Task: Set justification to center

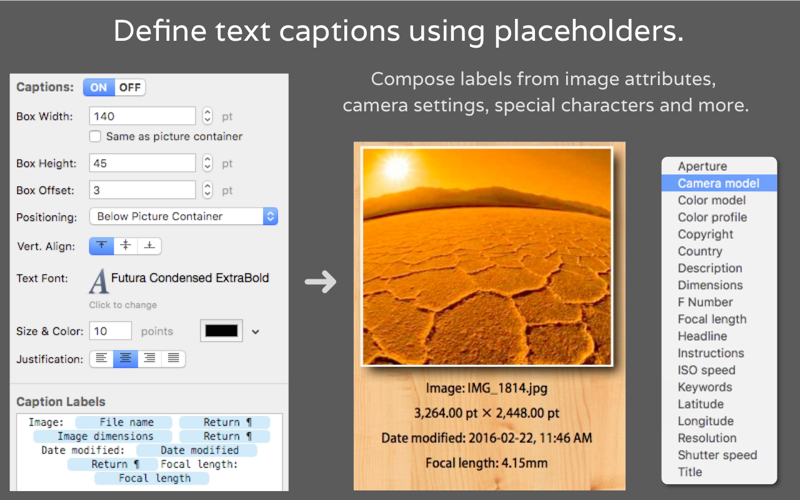Action: pos(126,359)
